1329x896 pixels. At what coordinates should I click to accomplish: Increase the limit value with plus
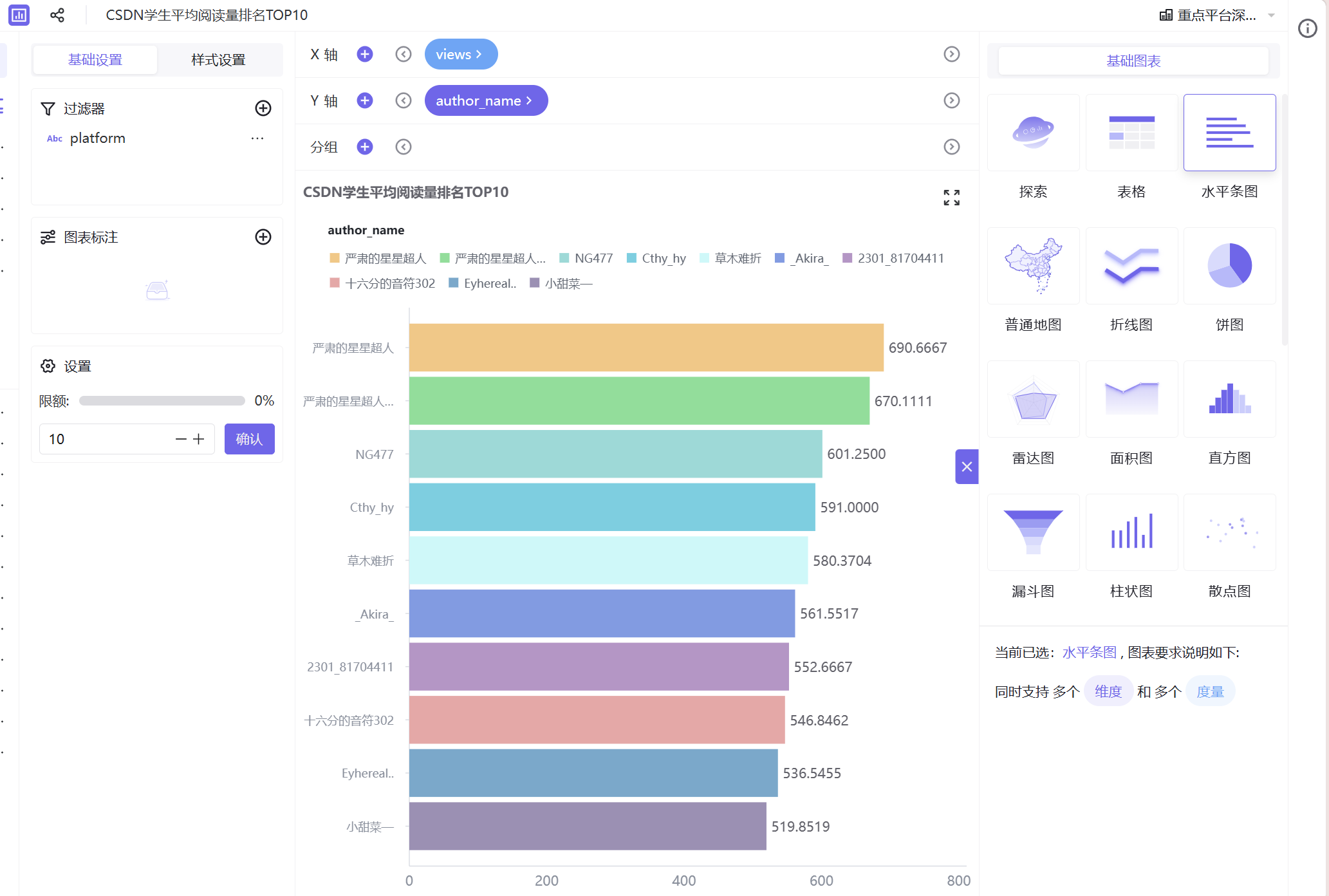(x=199, y=439)
